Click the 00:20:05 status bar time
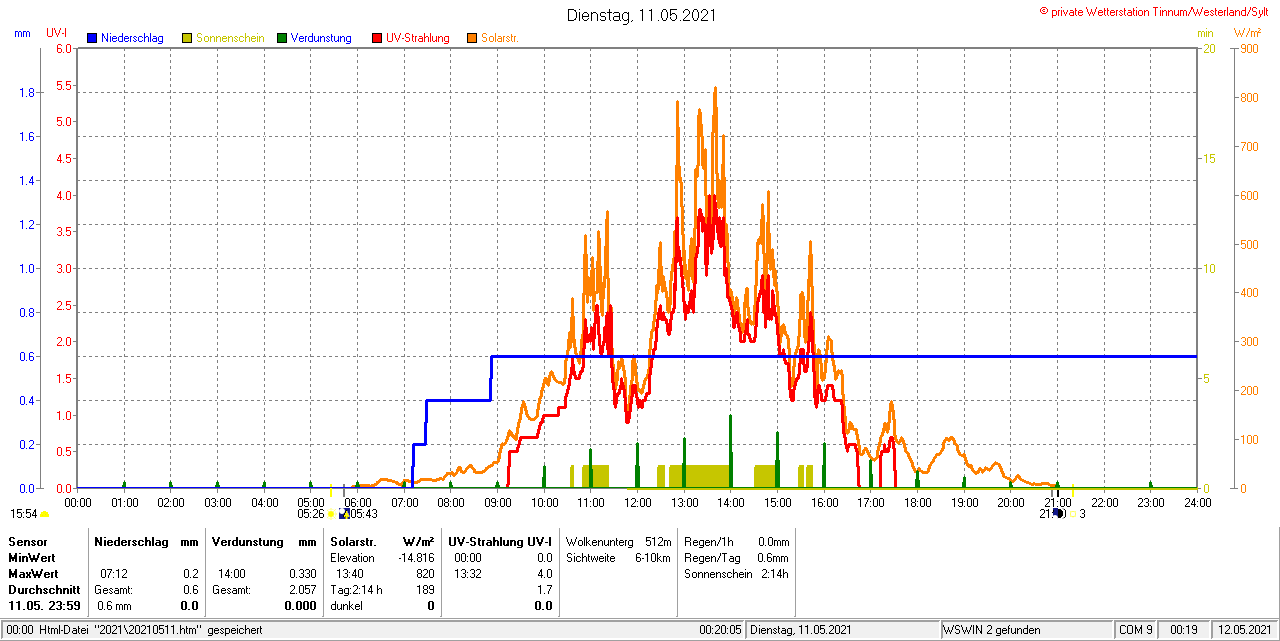The image size is (1280, 641). point(720,630)
